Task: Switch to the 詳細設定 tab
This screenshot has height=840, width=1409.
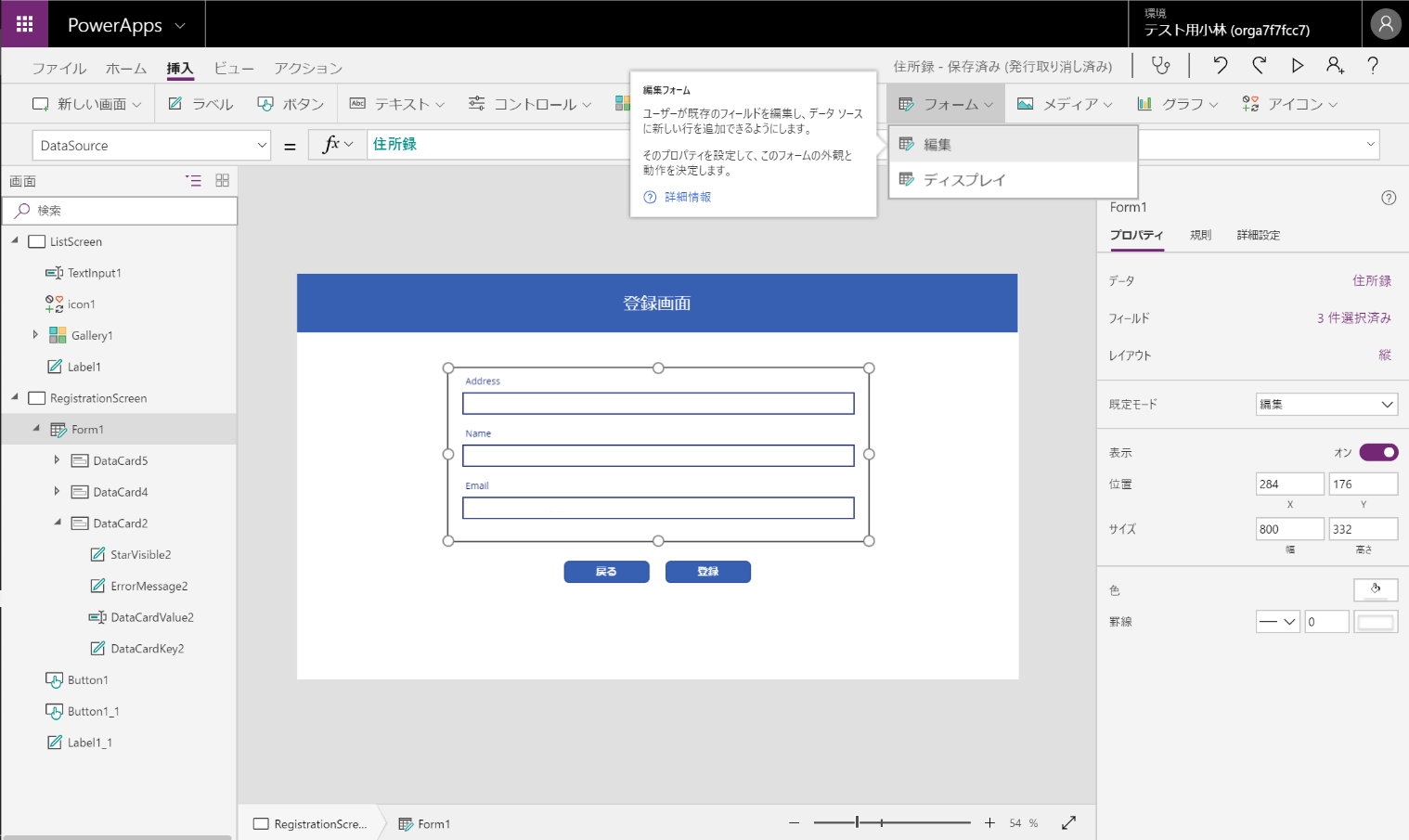Action: coord(1258,236)
